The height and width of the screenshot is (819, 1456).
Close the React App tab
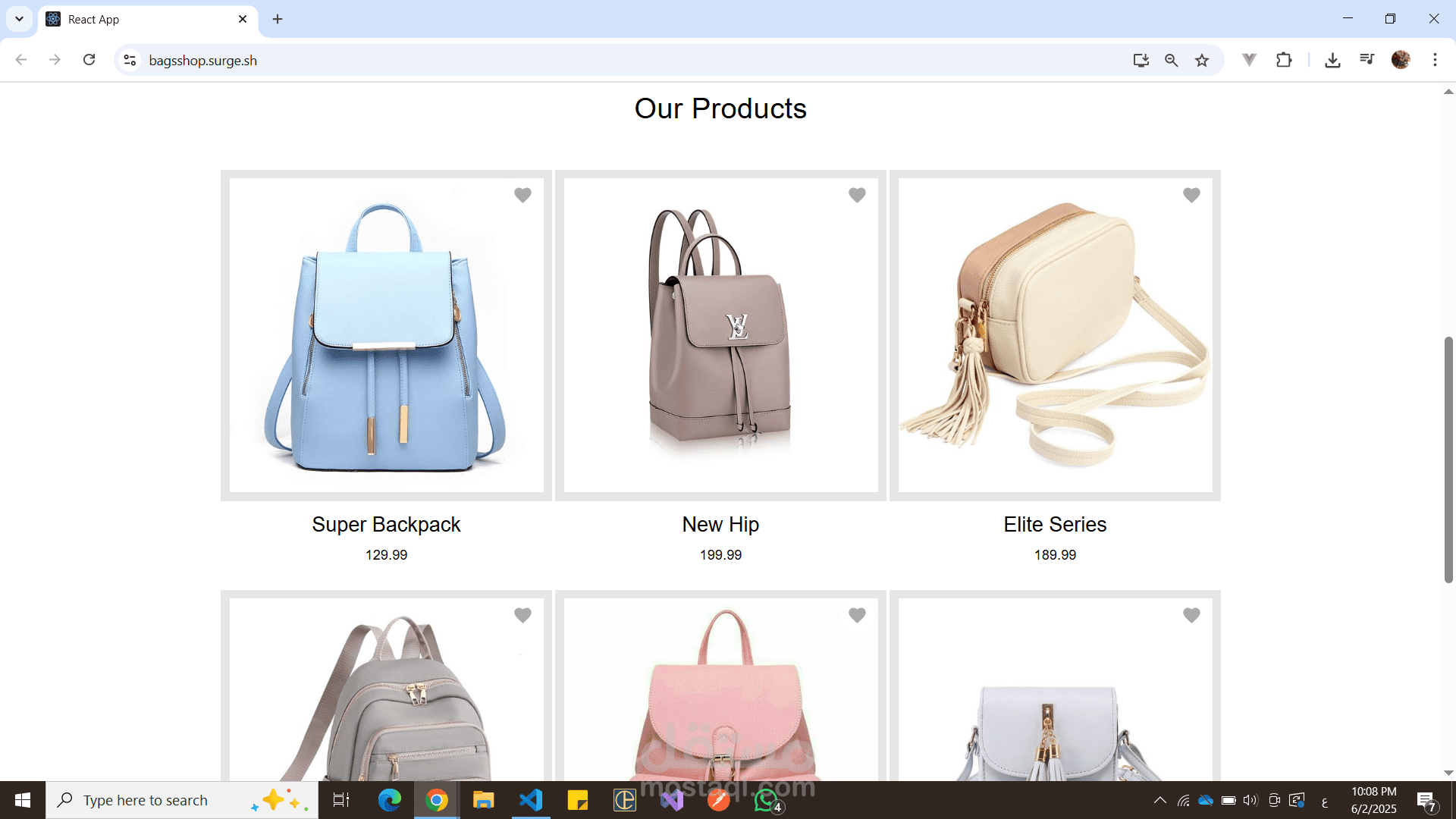pyautogui.click(x=243, y=19)
